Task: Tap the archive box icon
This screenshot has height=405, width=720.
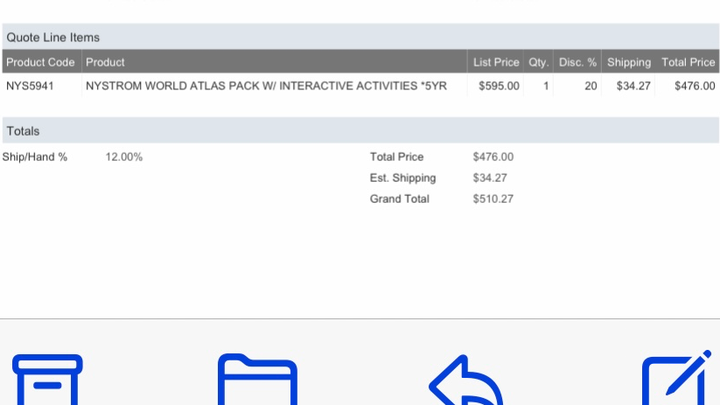Action: tap(48, 379)
